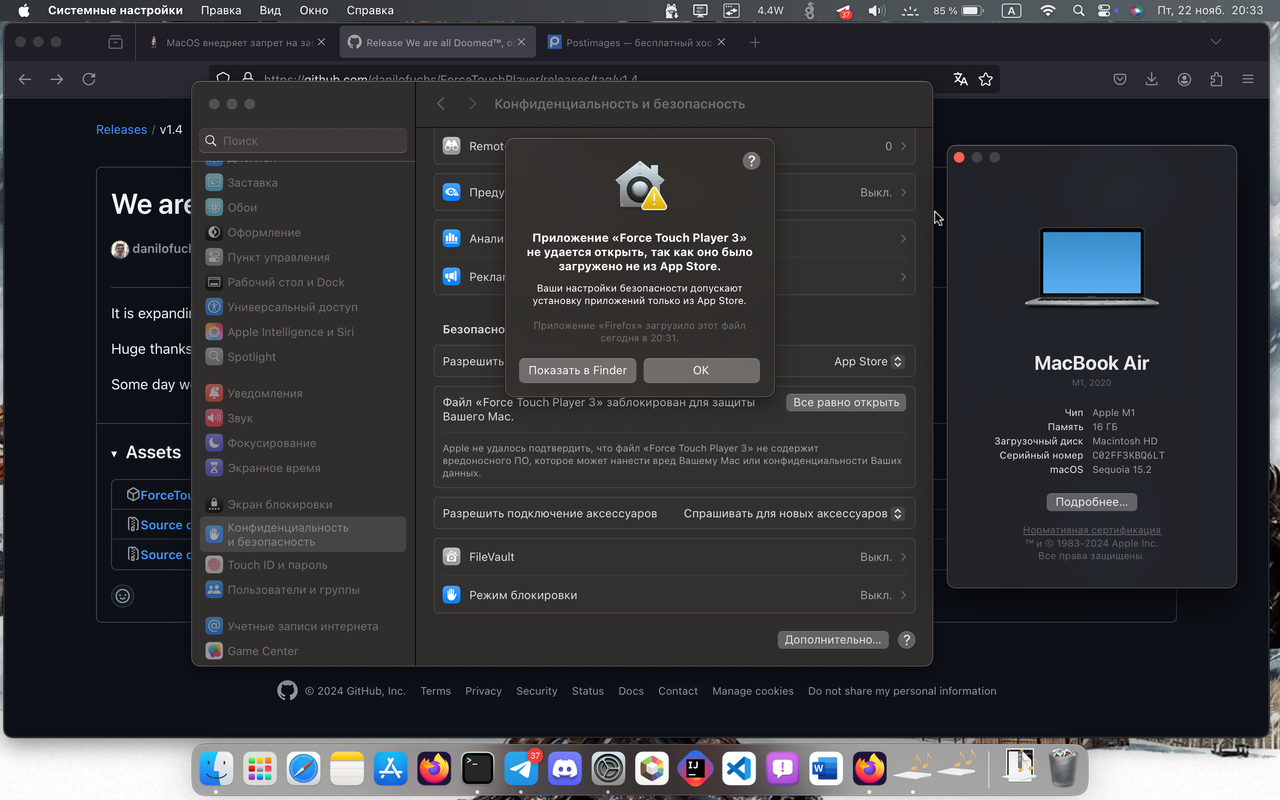Click Поиск search field in settings
This screenshot has height=800, width=1280.
[303, 141]
